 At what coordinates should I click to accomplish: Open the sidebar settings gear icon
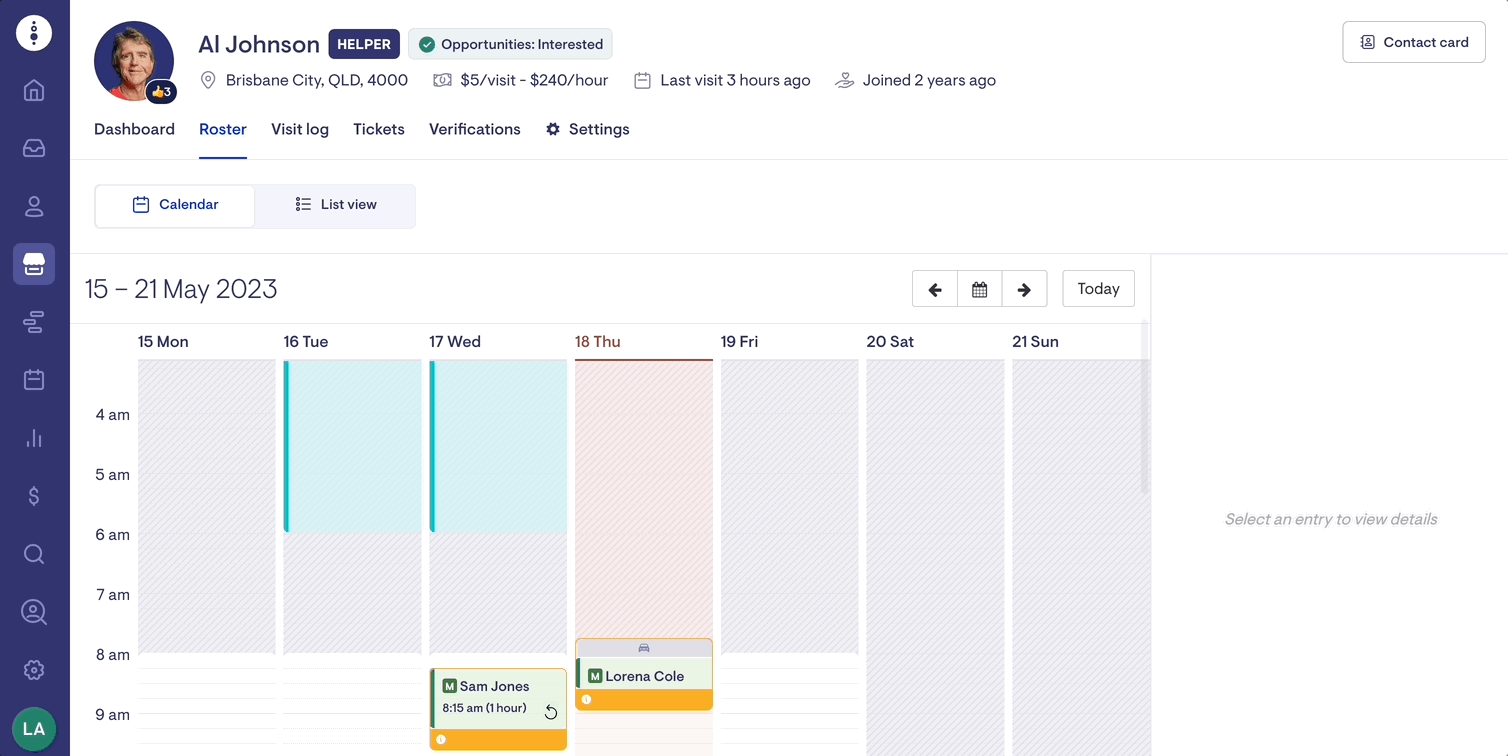tap(34, 670)
